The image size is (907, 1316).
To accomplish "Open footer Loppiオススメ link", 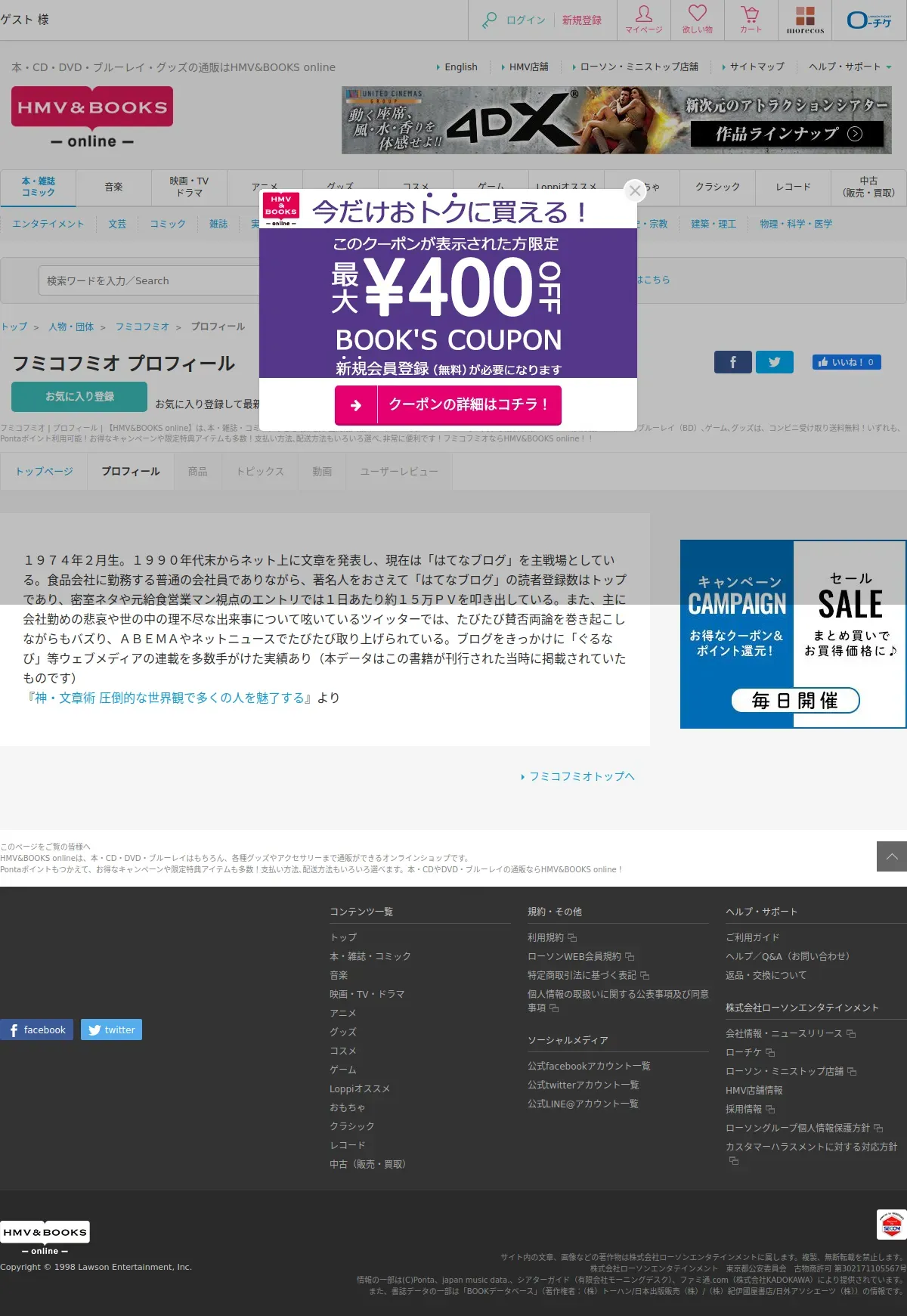I will [360, 1088].
